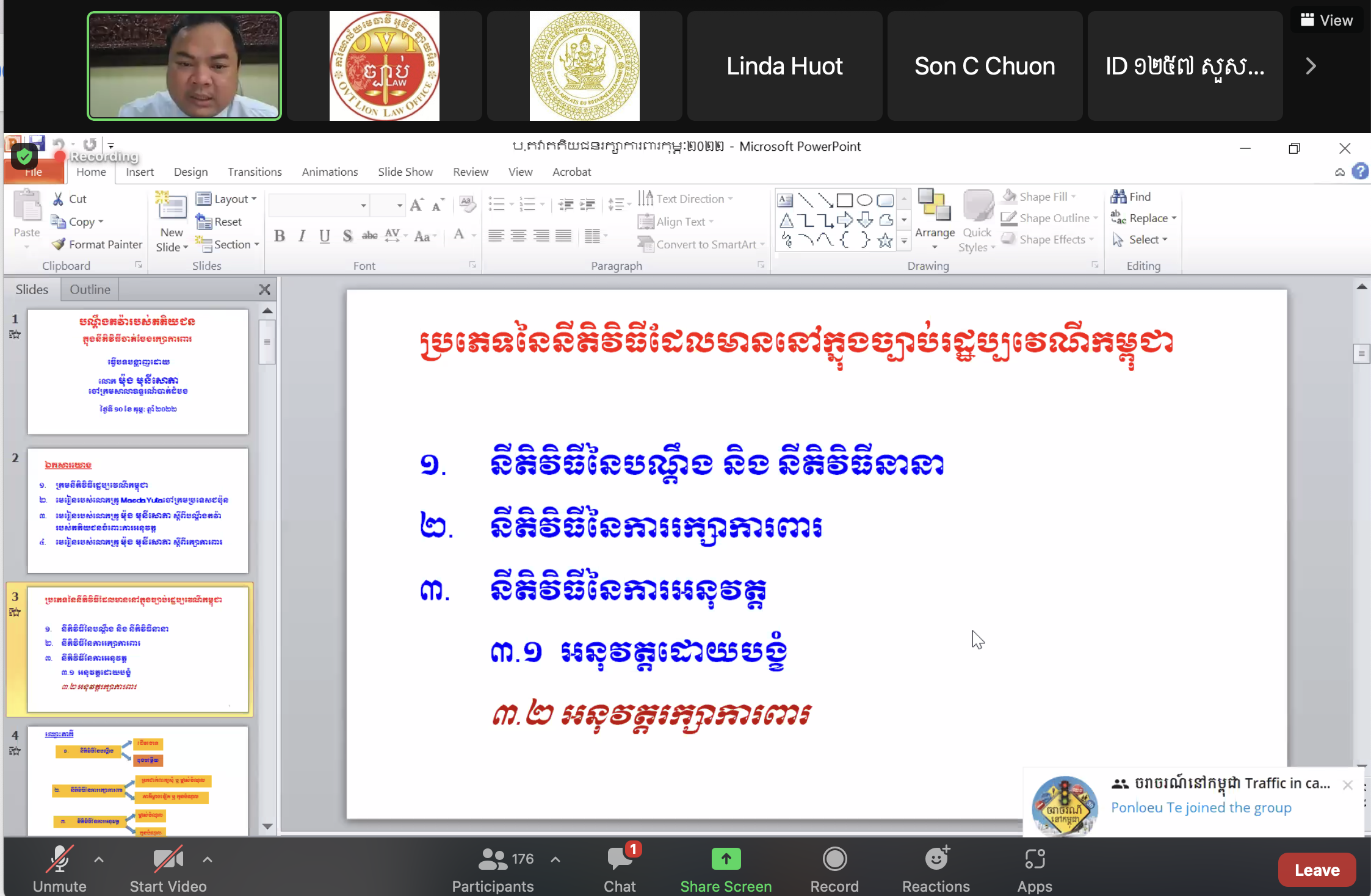Image resolution: width=1371 pixels, height=896 pixels.
Task: Select slide 2 thumbnail in panel
Action: 137,511
